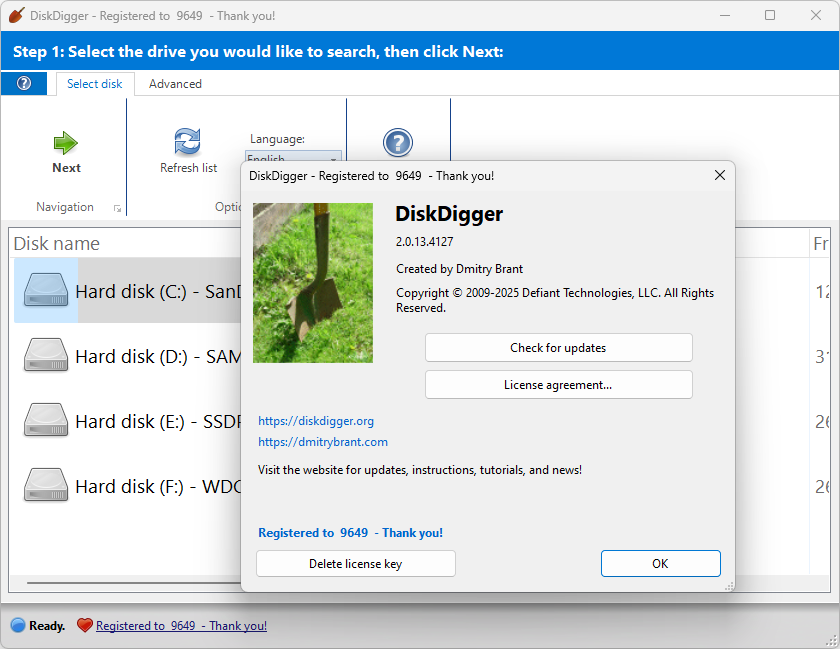Click the copyright notice text
Screen dimensions: 840x649
(555, 300)
